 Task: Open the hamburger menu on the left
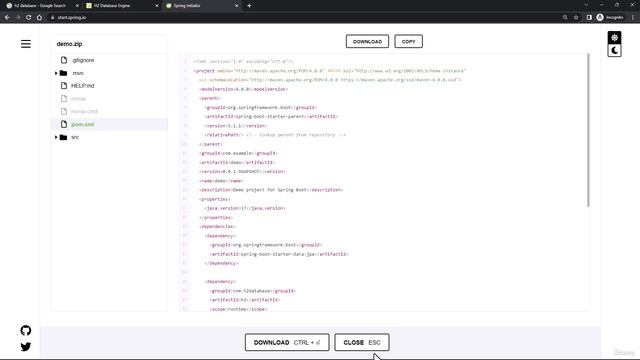point(26,44)
